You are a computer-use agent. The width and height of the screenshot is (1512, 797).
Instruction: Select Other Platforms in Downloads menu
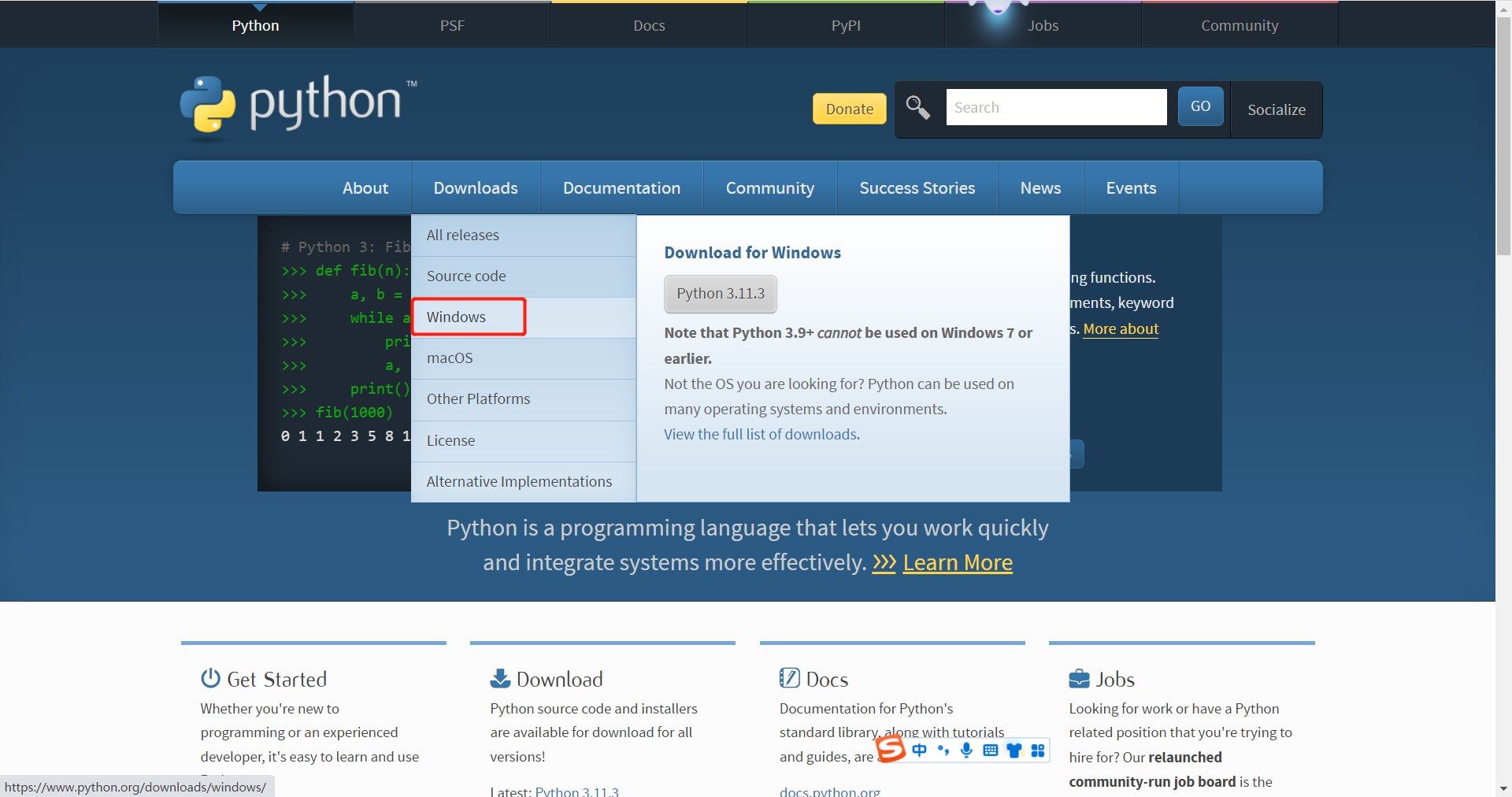[524, 399]
